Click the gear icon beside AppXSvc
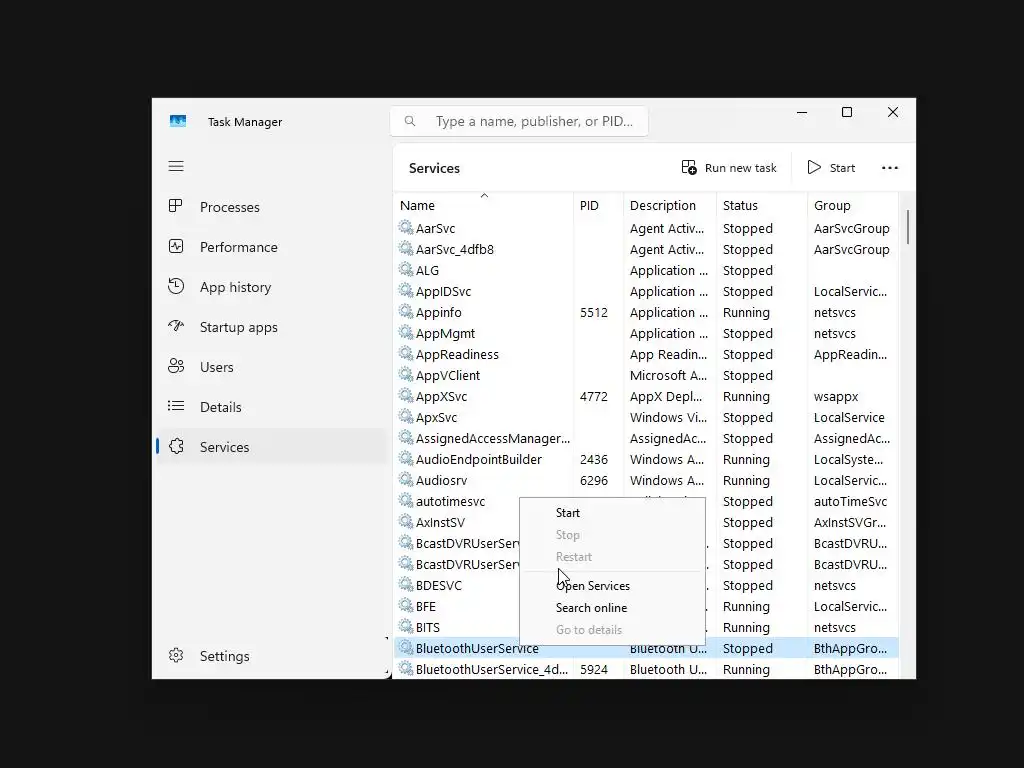1024x768 pixels. coord(406,395)
